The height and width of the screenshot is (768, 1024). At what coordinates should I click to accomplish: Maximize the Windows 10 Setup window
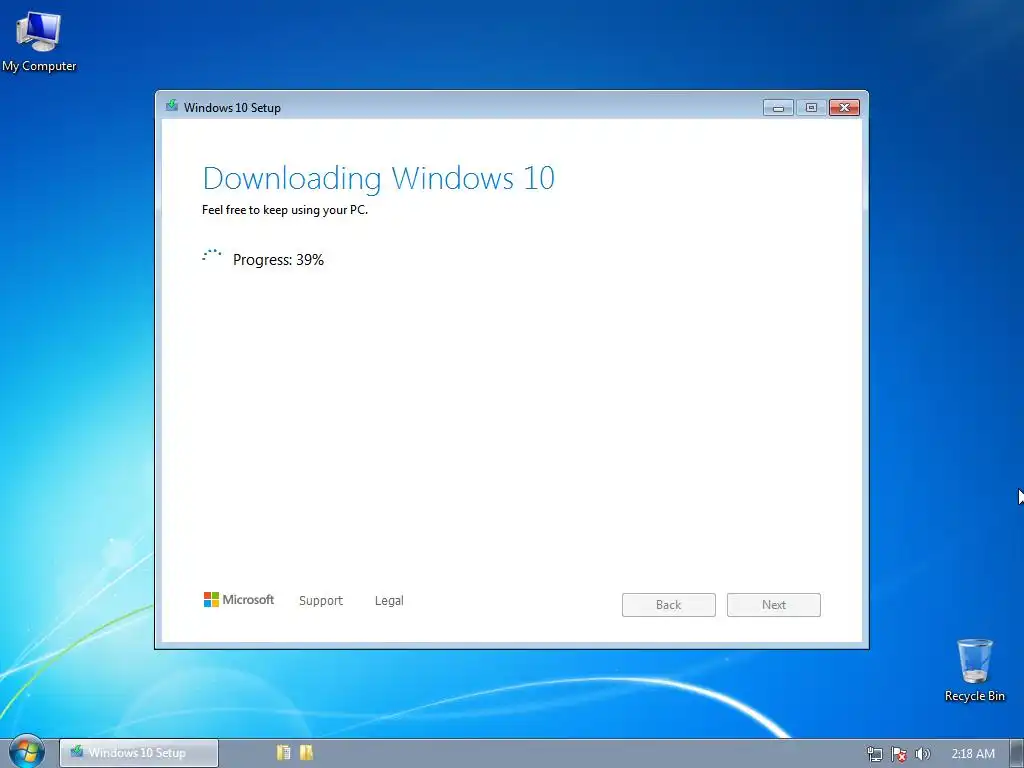(x=811, y=108)
